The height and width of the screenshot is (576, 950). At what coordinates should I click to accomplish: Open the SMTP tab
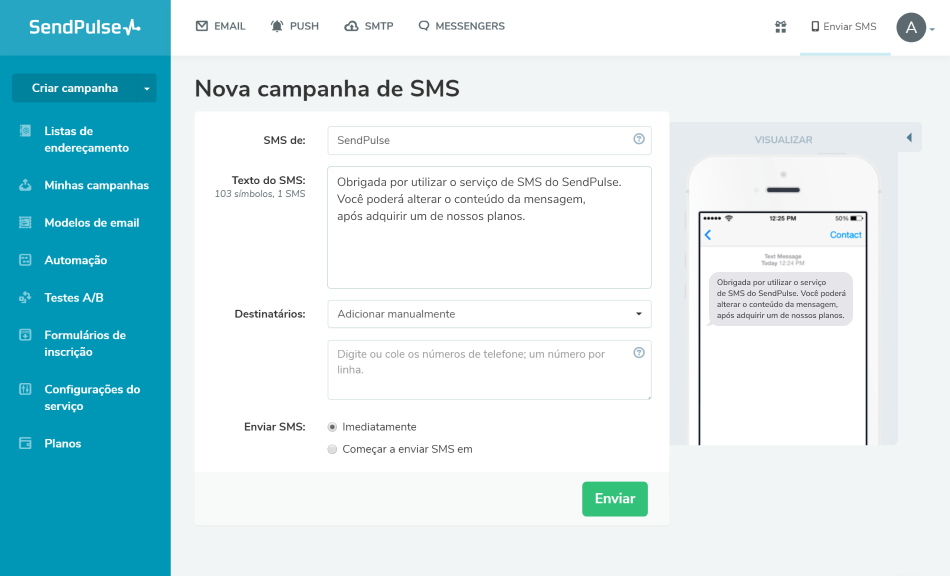click(x=369, y=26)
